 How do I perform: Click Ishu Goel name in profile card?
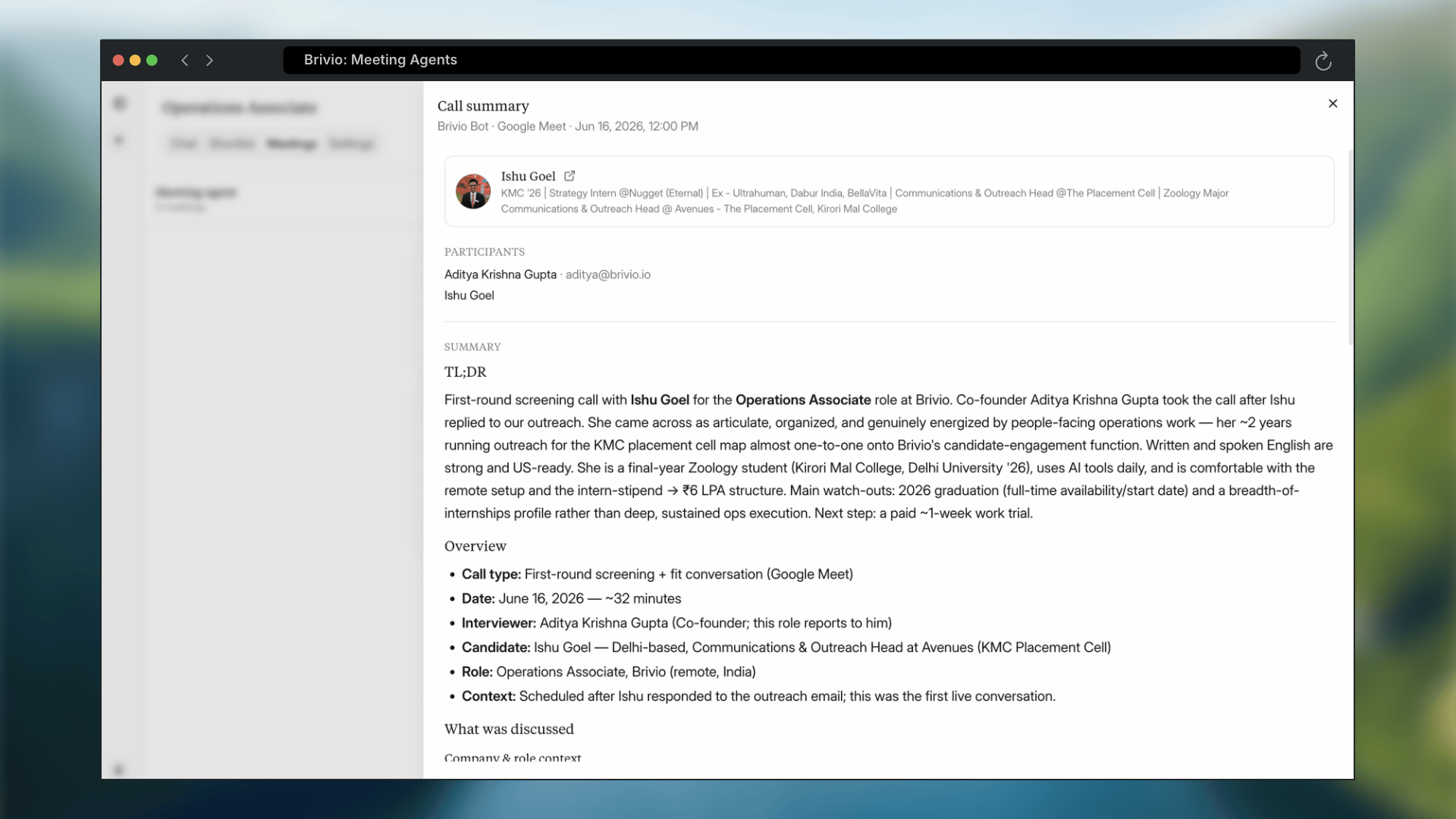coord(528,176)
